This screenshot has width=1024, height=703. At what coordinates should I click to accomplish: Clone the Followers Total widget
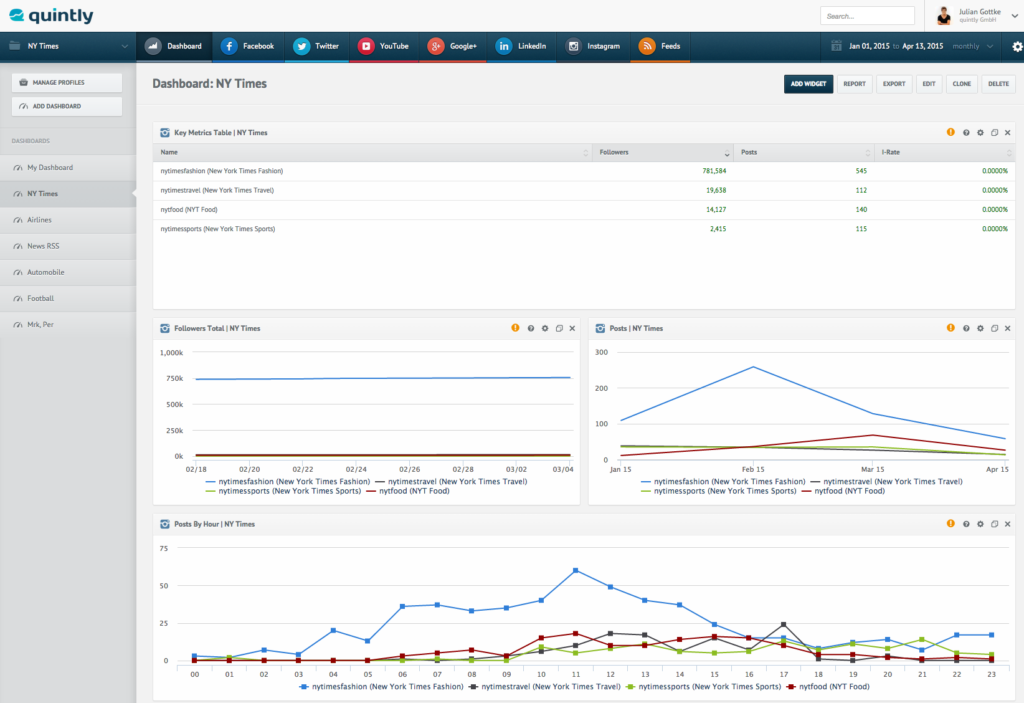pos(559,327)
